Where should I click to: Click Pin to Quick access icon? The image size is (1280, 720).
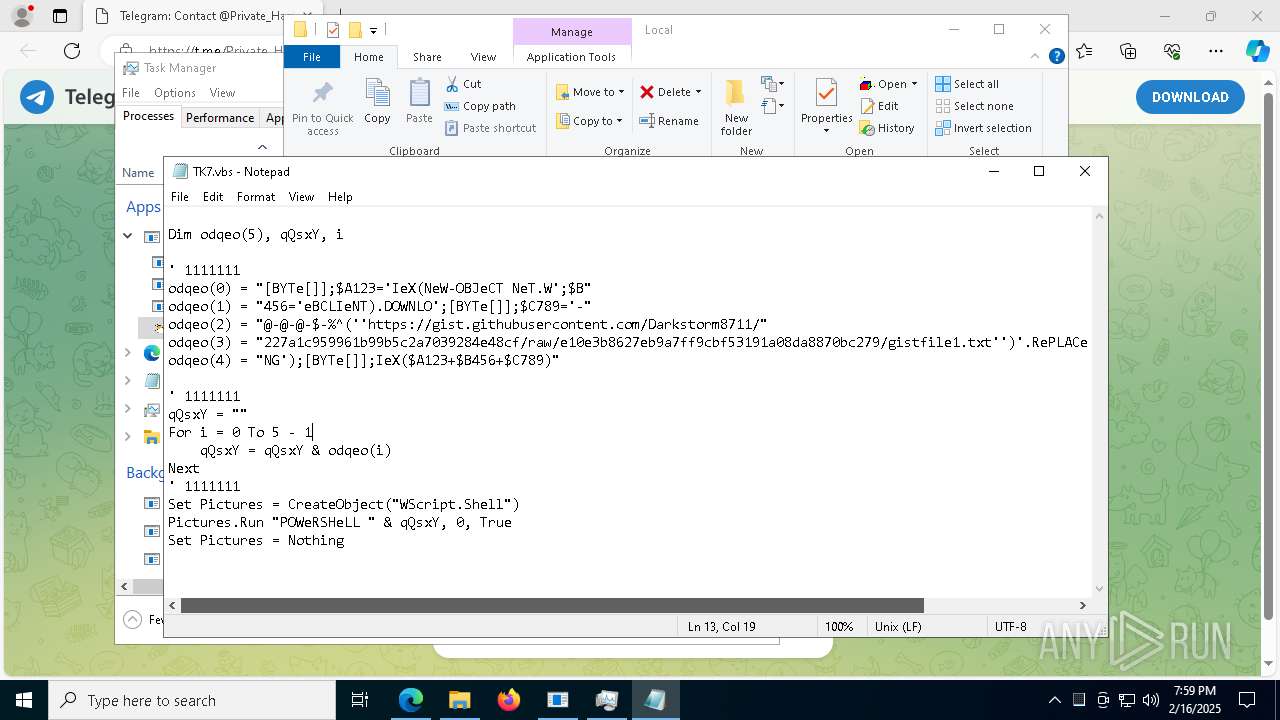tap(322, 108)
